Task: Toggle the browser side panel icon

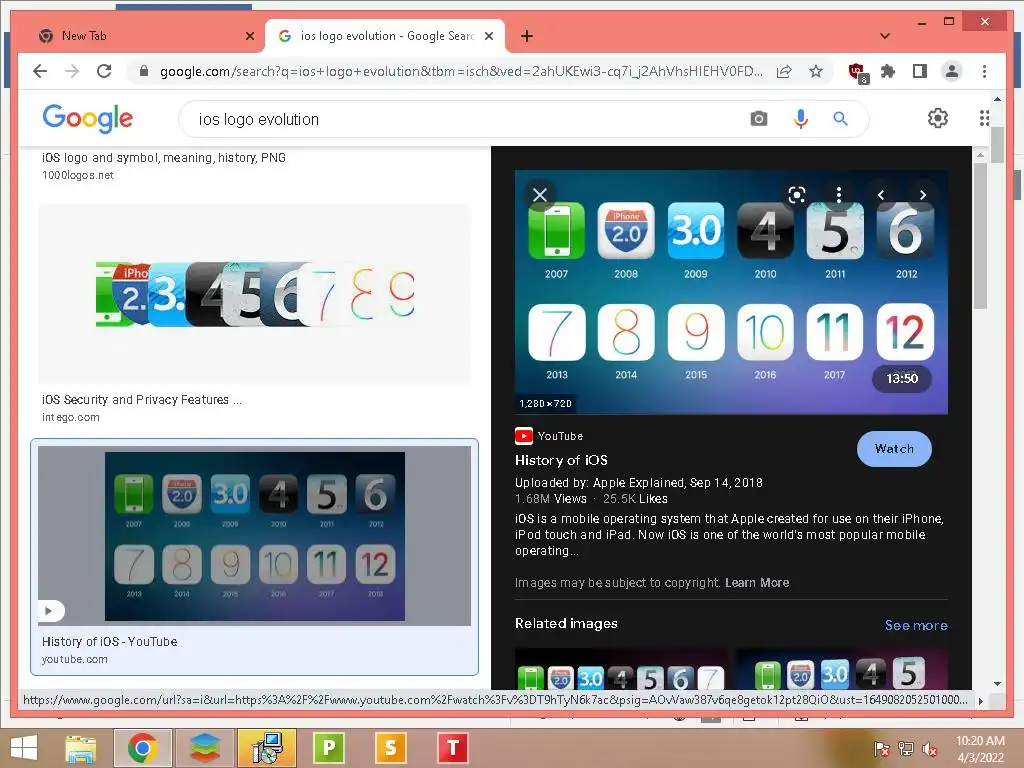Action: coord(920,71)
